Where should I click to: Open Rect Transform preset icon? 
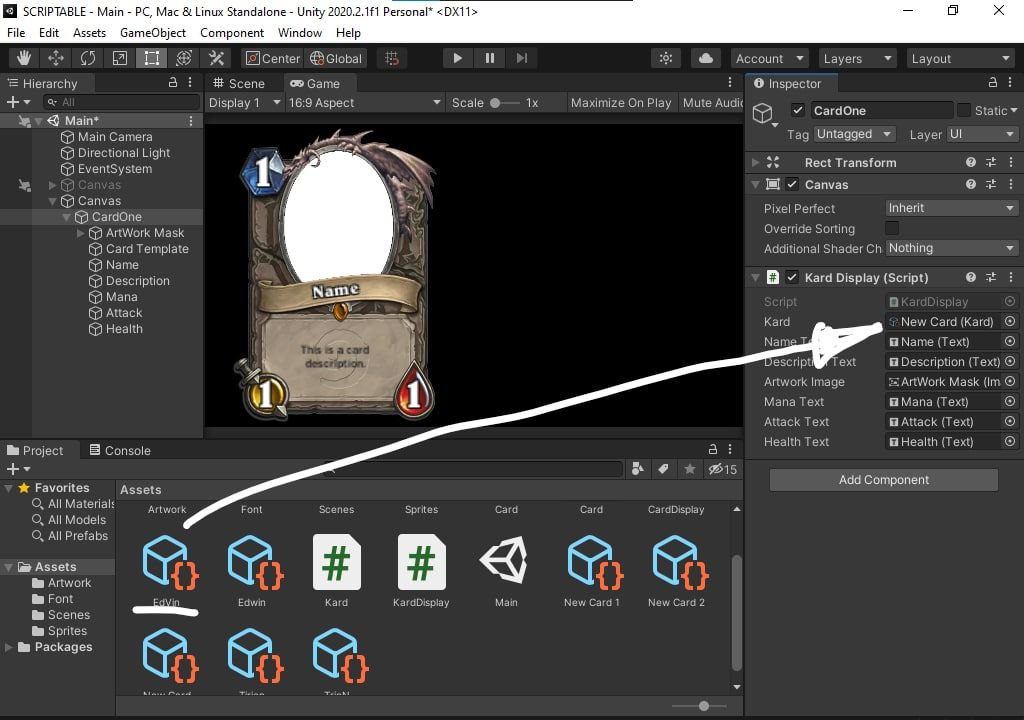(991, 162)
